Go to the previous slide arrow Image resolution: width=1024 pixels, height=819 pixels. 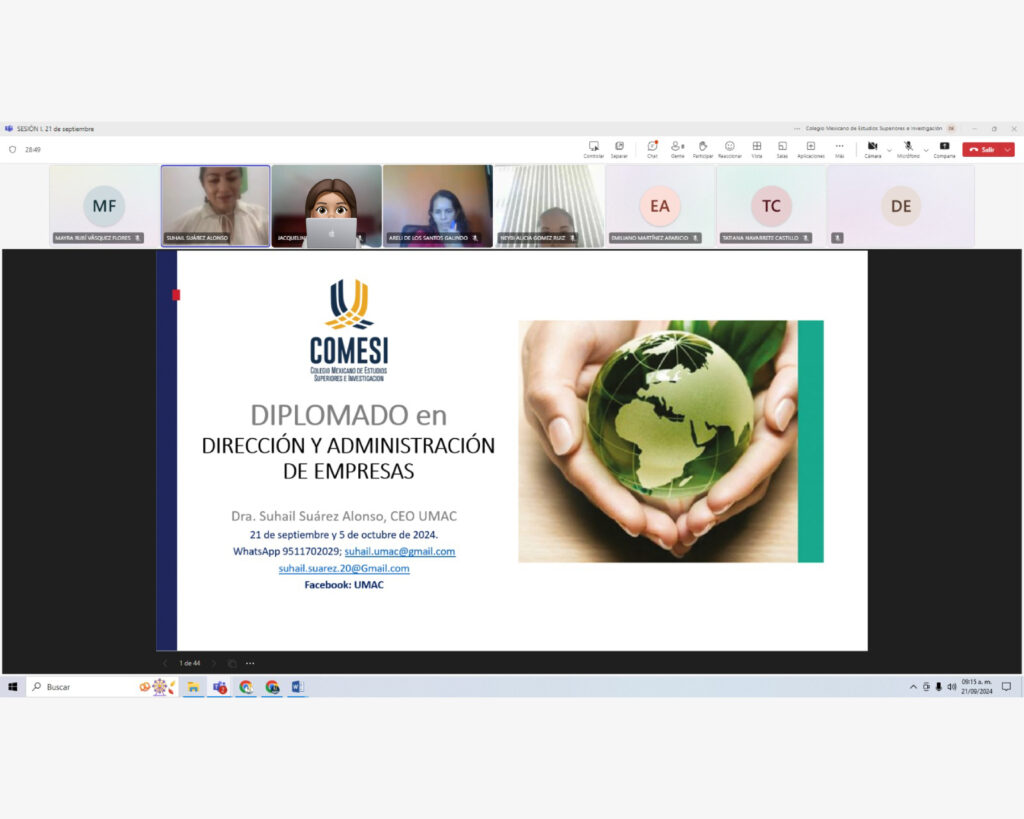pyautogui.click(x=165, y=663)
